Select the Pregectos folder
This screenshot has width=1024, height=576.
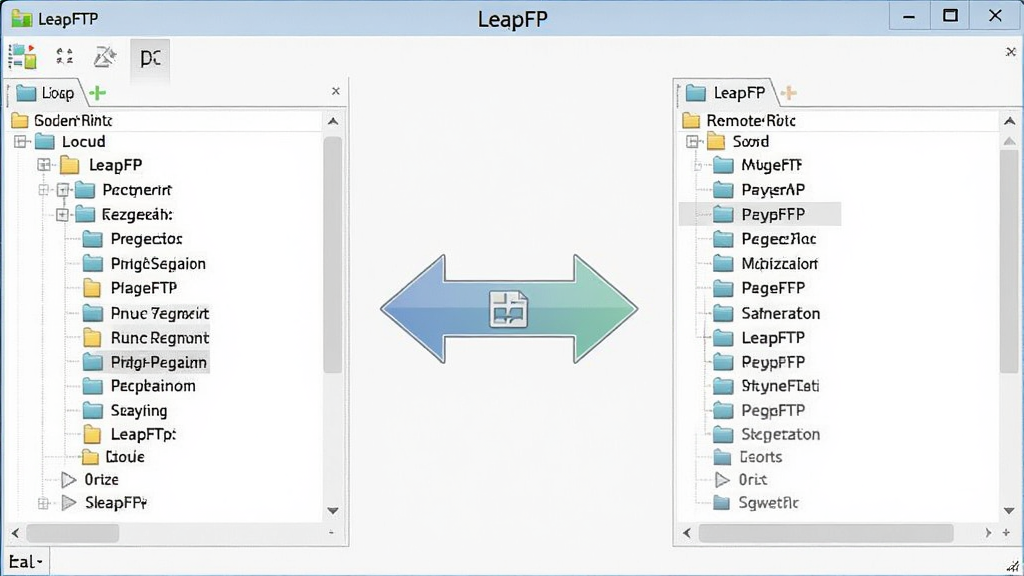pos(133,239)
